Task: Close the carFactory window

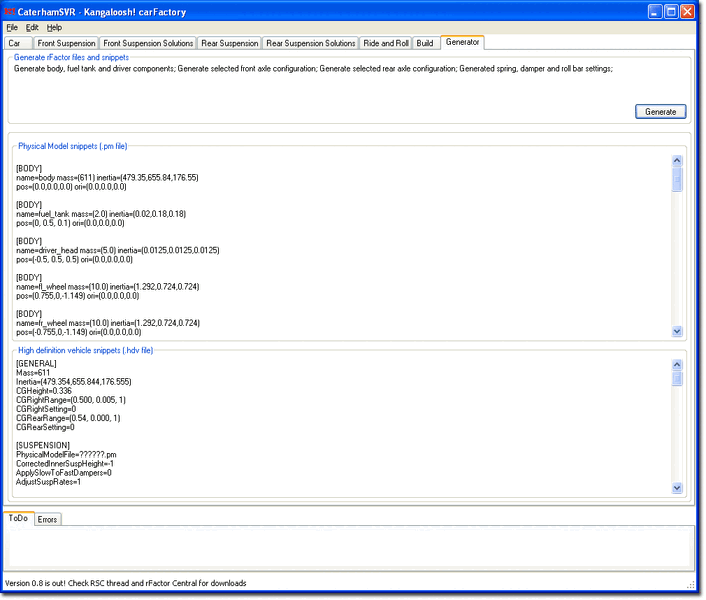Action: coord(687,12)
